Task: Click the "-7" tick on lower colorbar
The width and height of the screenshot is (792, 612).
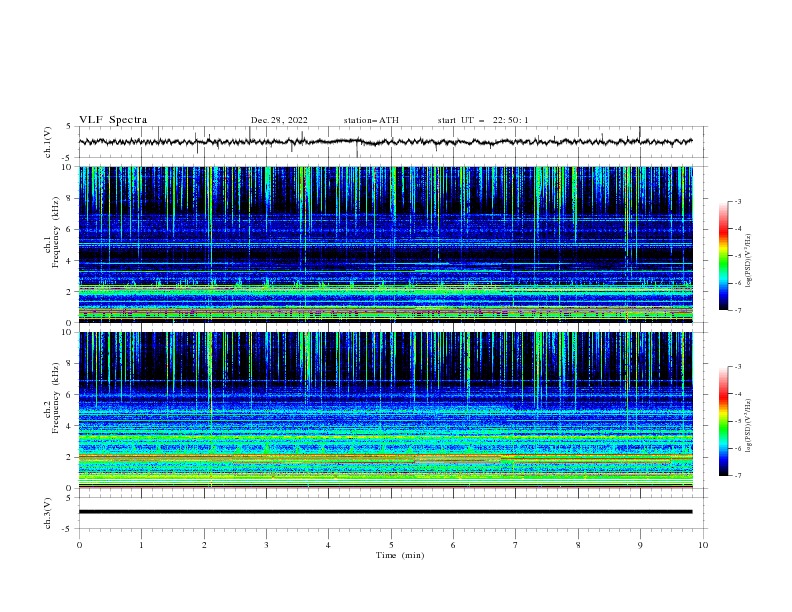Action: click(x=737, y=475)
